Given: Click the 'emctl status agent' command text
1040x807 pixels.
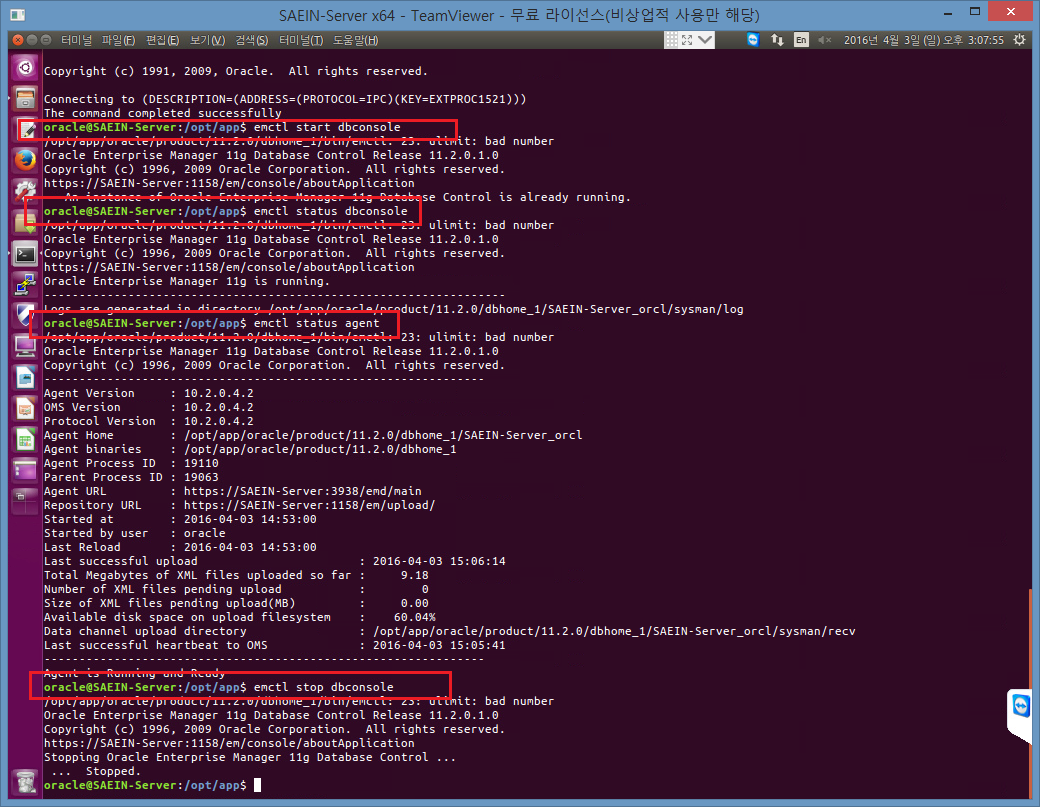Looking at the screenshot, I should [x=316, y=323].
